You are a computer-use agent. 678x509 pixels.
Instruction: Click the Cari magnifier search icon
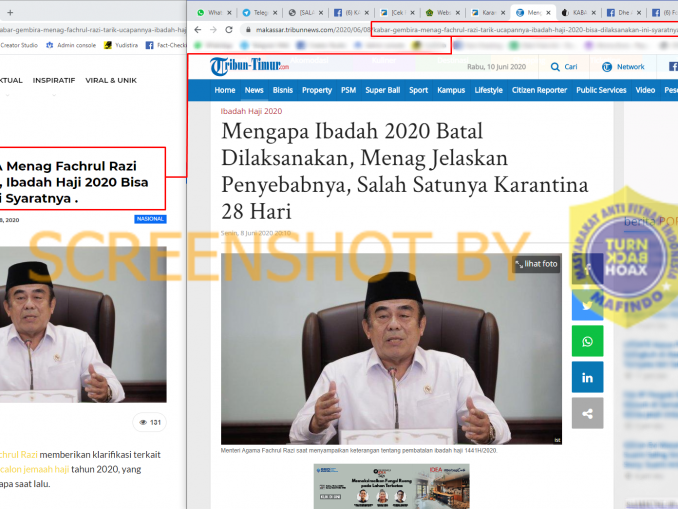(555, 67)
